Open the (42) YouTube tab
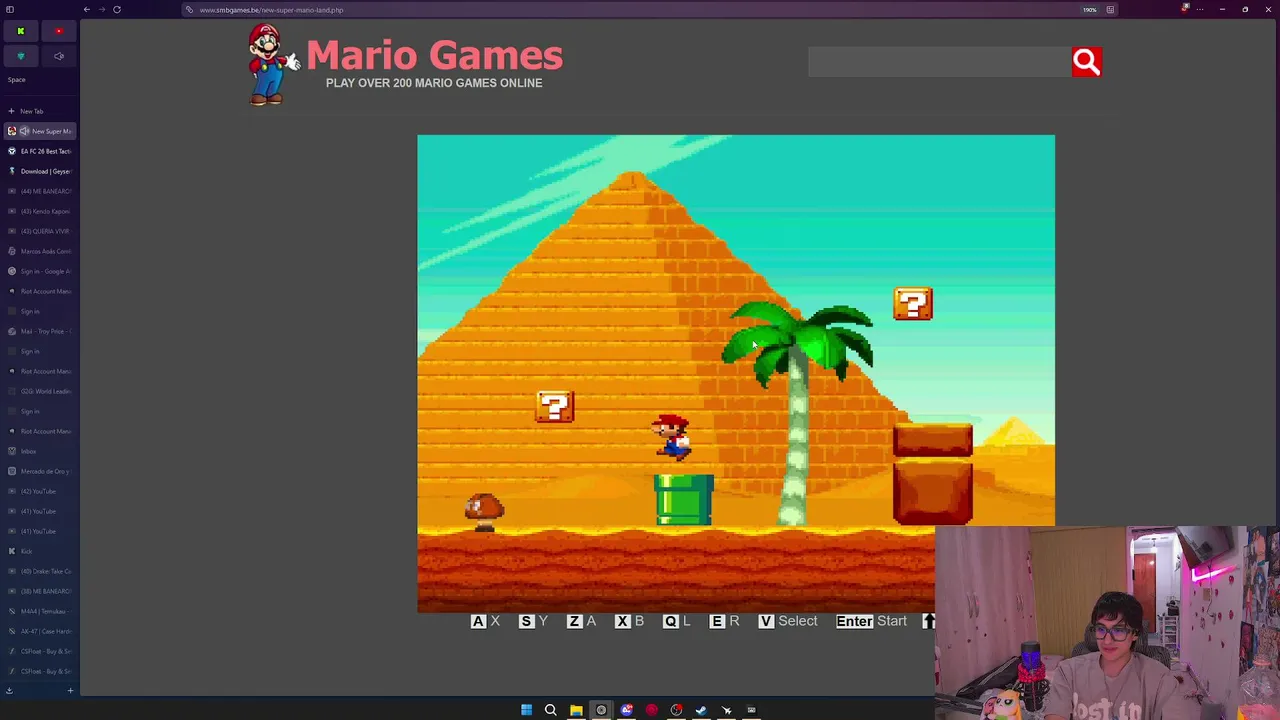Screen dimensions: 1280x720 40,491
